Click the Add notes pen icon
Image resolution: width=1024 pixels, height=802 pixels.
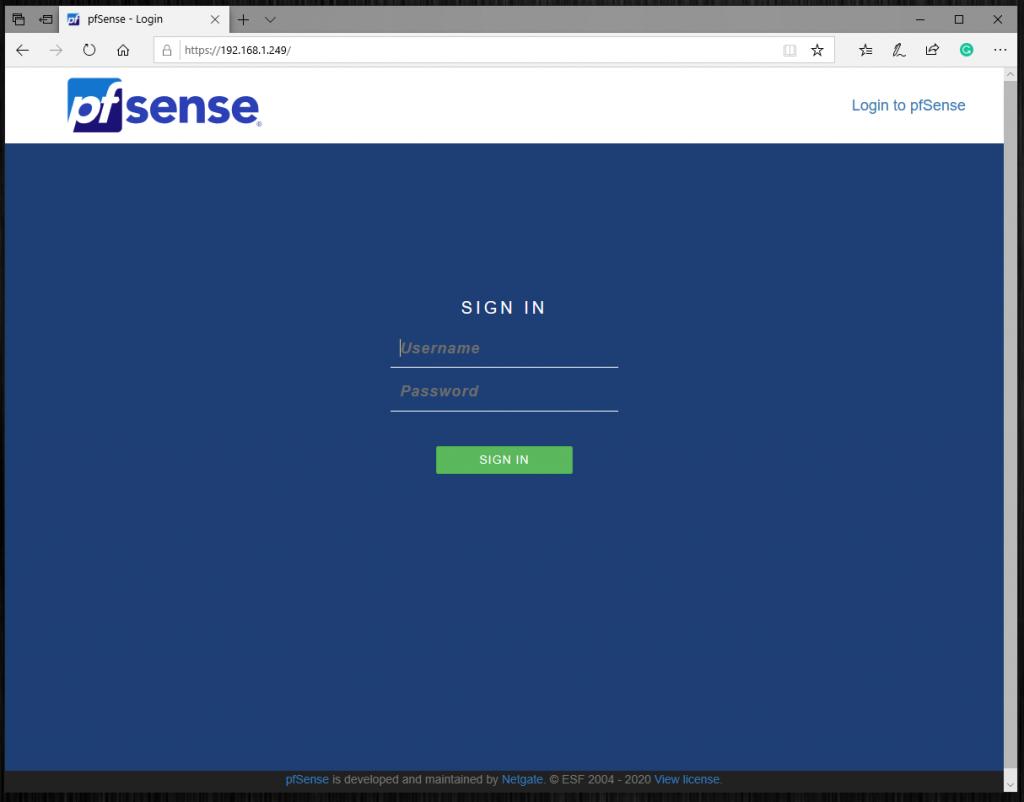click(899, 50)
